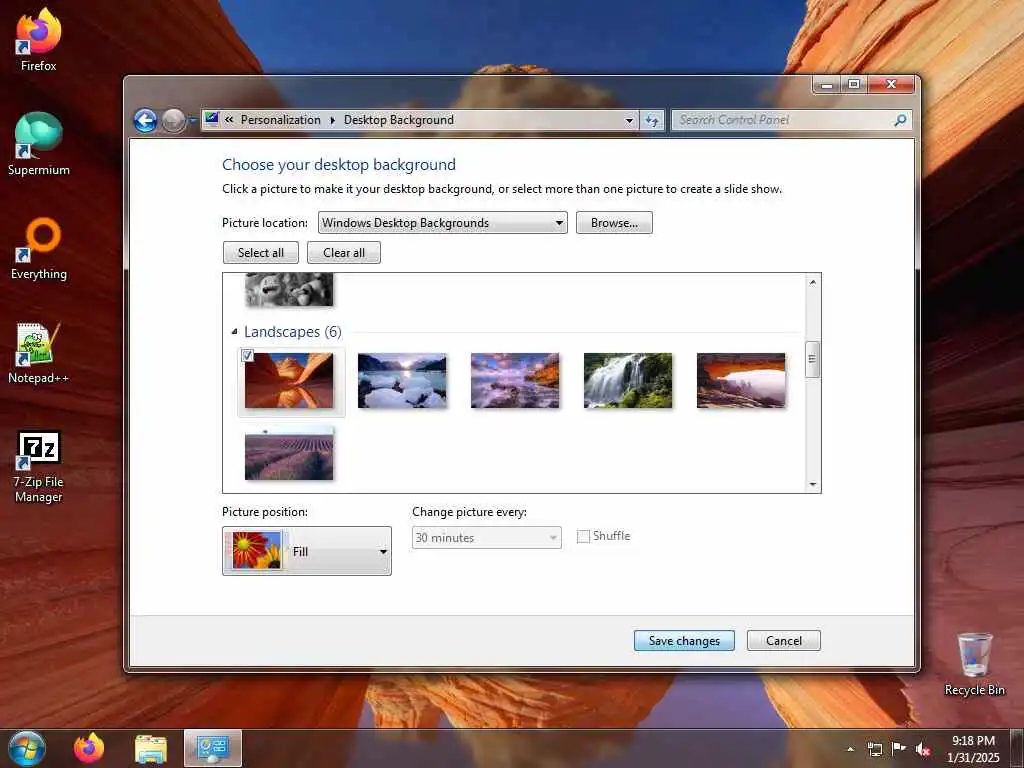The width and height of the screenshot is (1024, 768).
Task: Open the network tray icon
Action: pyautogui.click(x=875, y=749)
